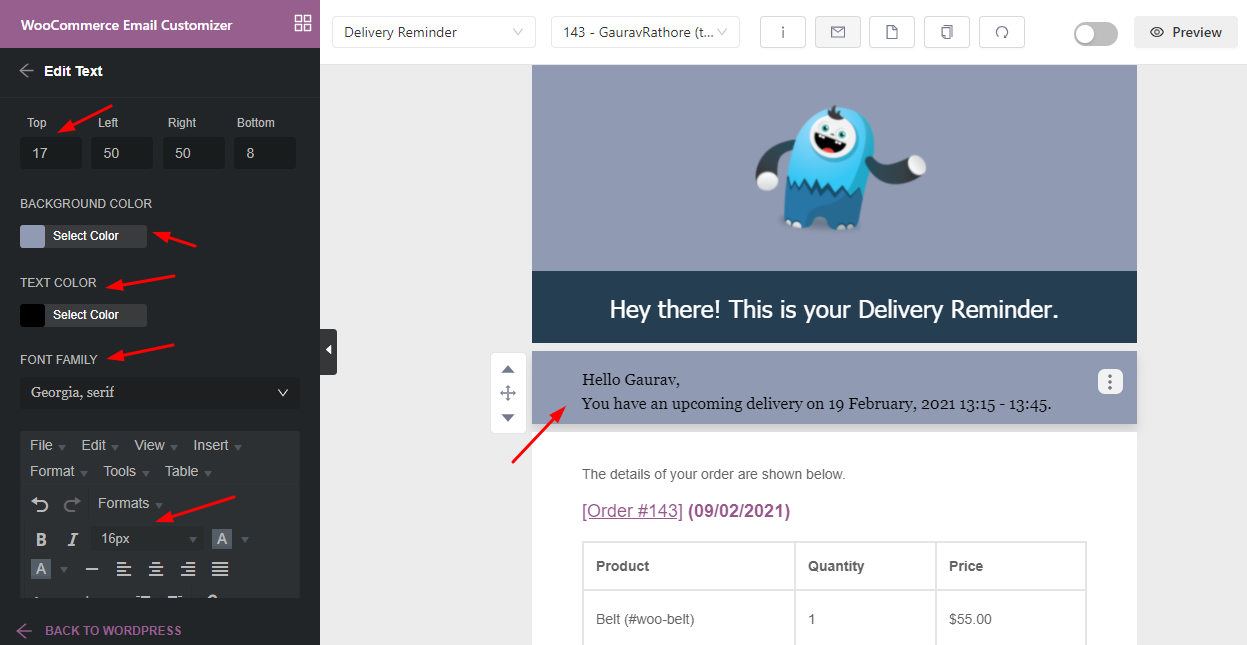
Task: Open the three-dot options on text block
Action: click(x=1110, y=382)
